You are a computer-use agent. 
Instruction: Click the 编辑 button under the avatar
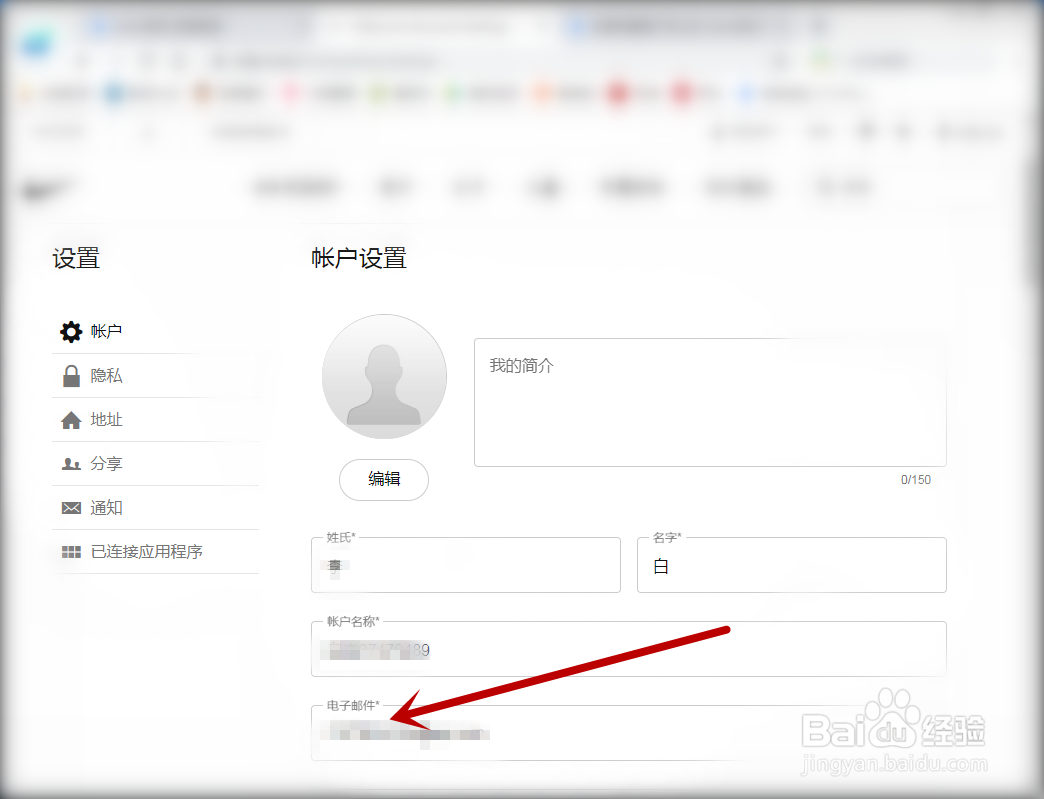point(384,480)
